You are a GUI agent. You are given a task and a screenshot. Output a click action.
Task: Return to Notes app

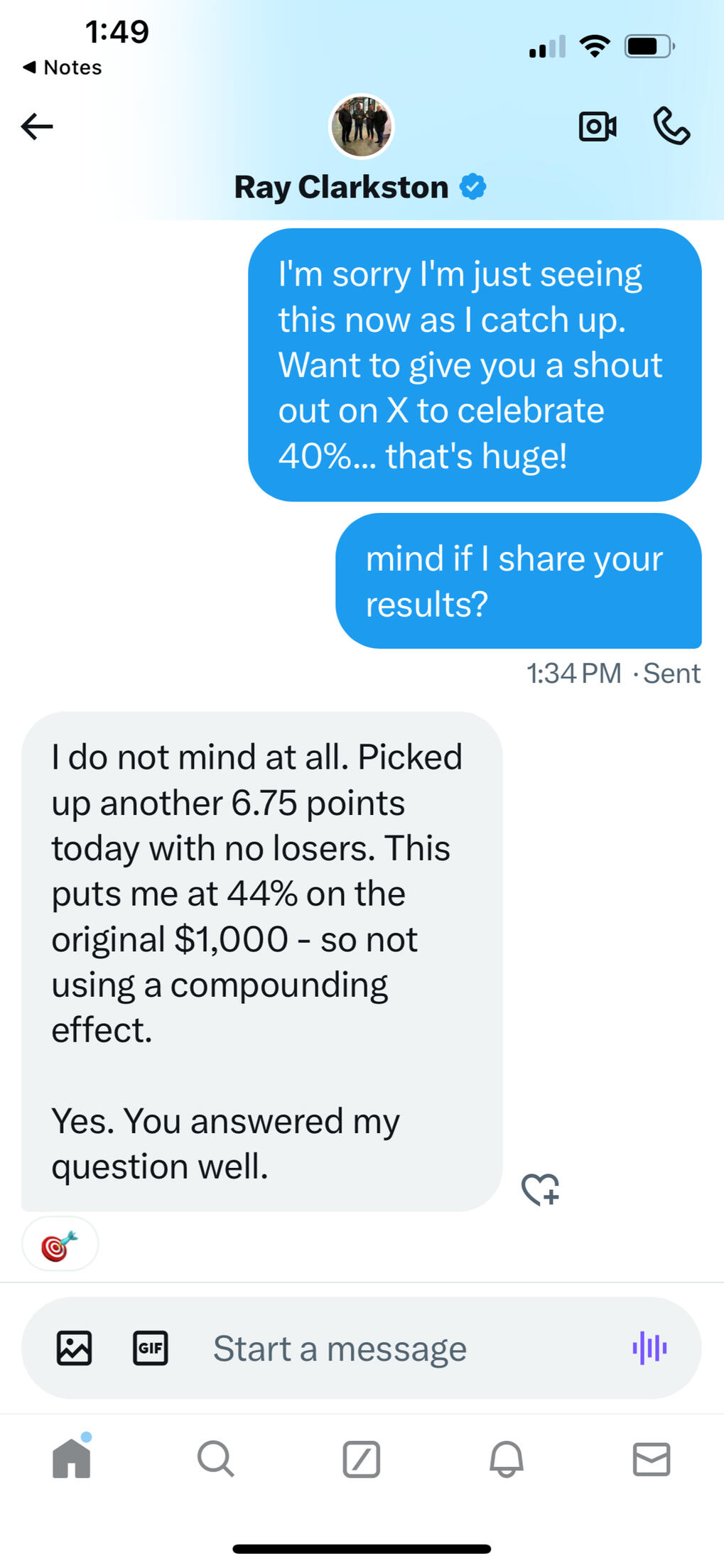coord(63,67)
